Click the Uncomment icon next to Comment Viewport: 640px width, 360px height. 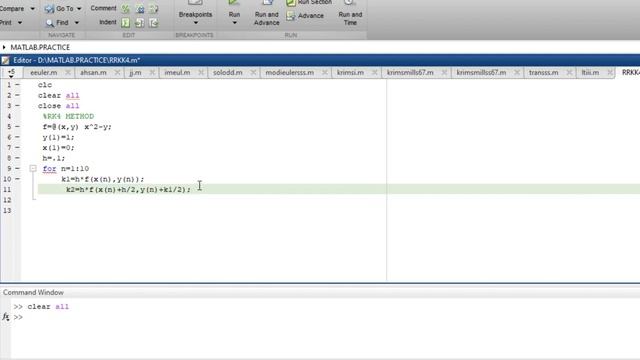pos(140,9)
